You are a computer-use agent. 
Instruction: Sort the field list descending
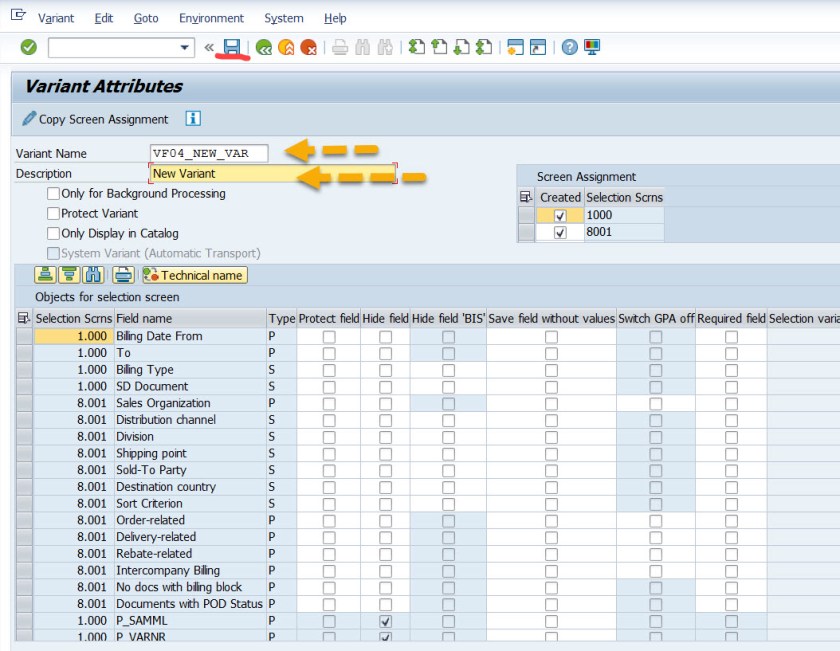[69, 277]
